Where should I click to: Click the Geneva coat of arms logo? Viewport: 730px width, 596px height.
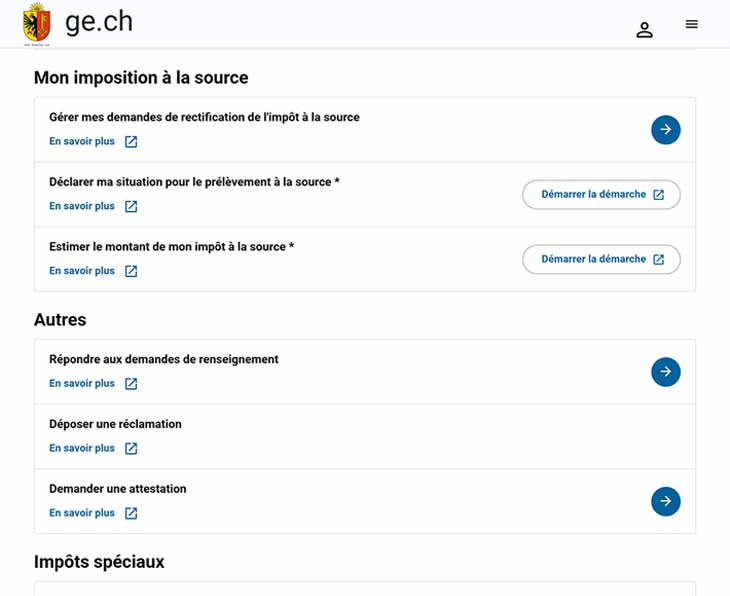tap(37, 23)
